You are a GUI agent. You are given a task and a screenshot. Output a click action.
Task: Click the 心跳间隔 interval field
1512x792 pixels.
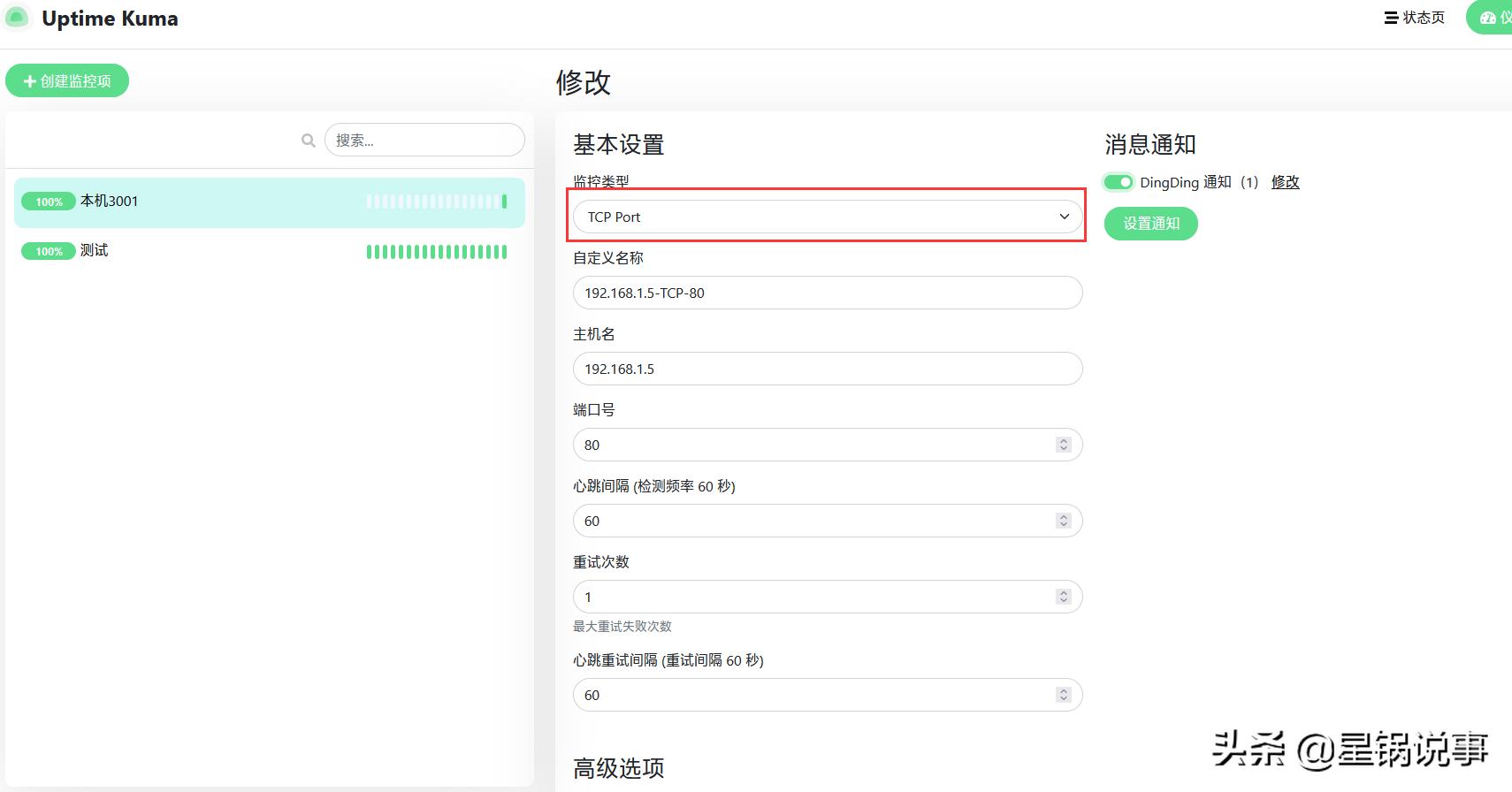click(x=828, y=521)
